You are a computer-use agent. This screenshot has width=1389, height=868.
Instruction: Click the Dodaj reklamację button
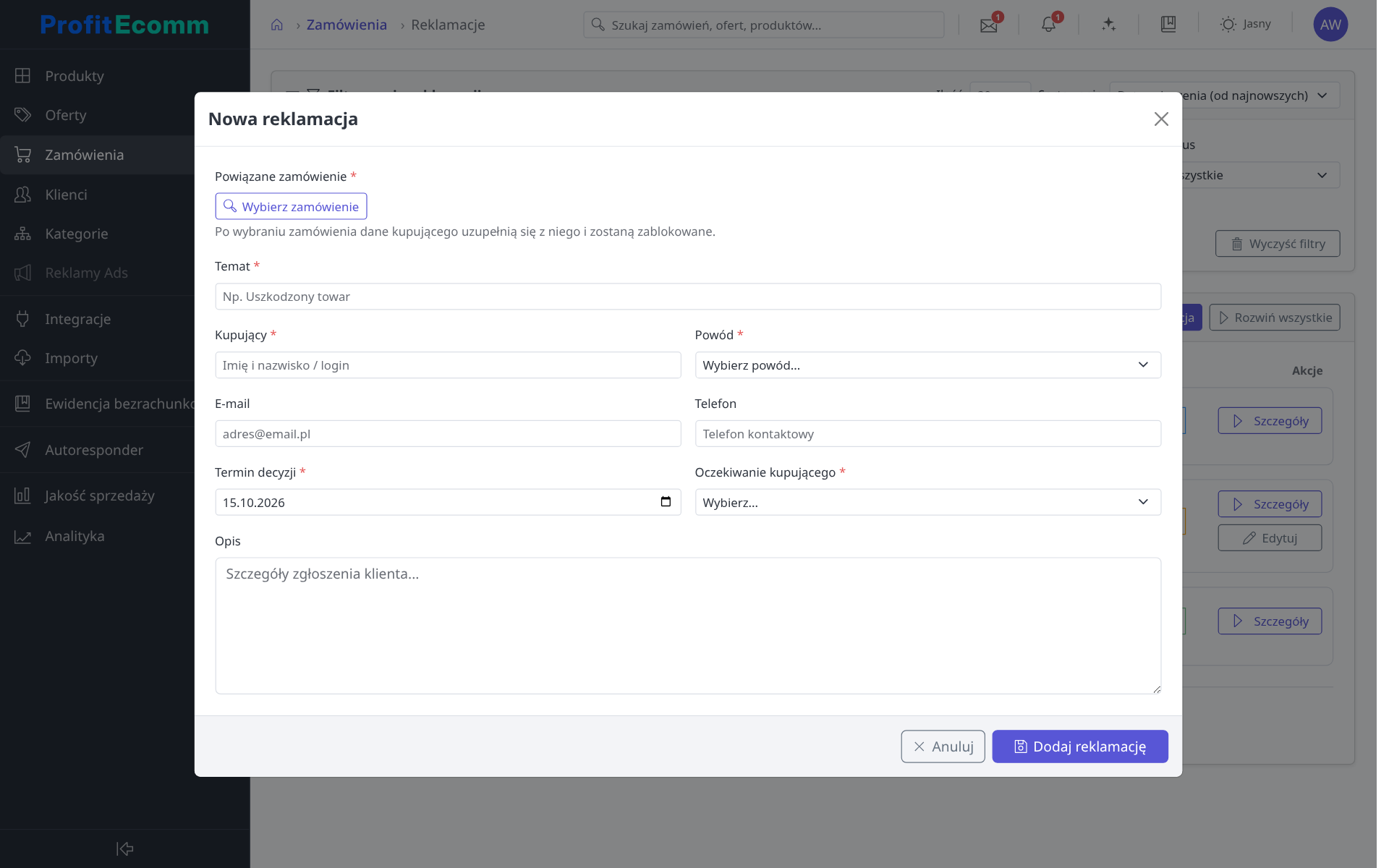point(1079,746)
